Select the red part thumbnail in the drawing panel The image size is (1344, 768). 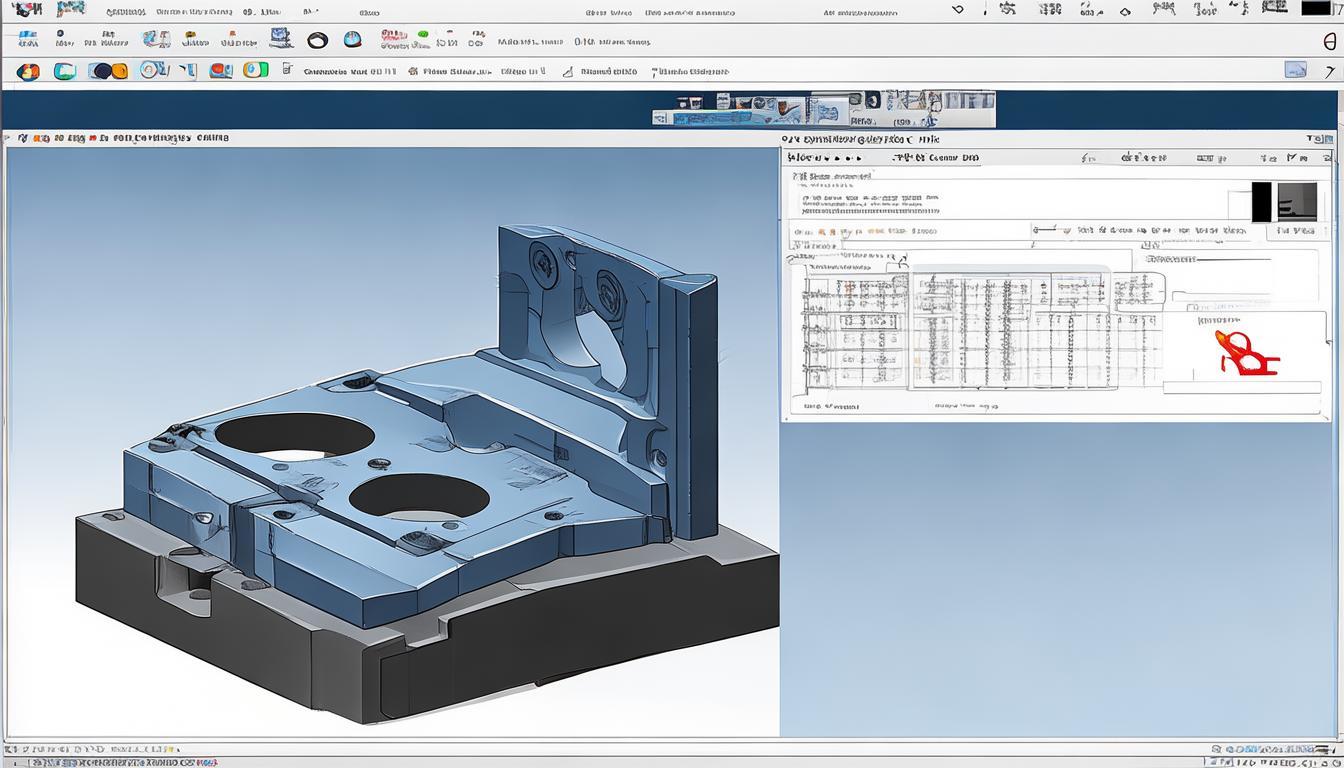coord(1247,354)
